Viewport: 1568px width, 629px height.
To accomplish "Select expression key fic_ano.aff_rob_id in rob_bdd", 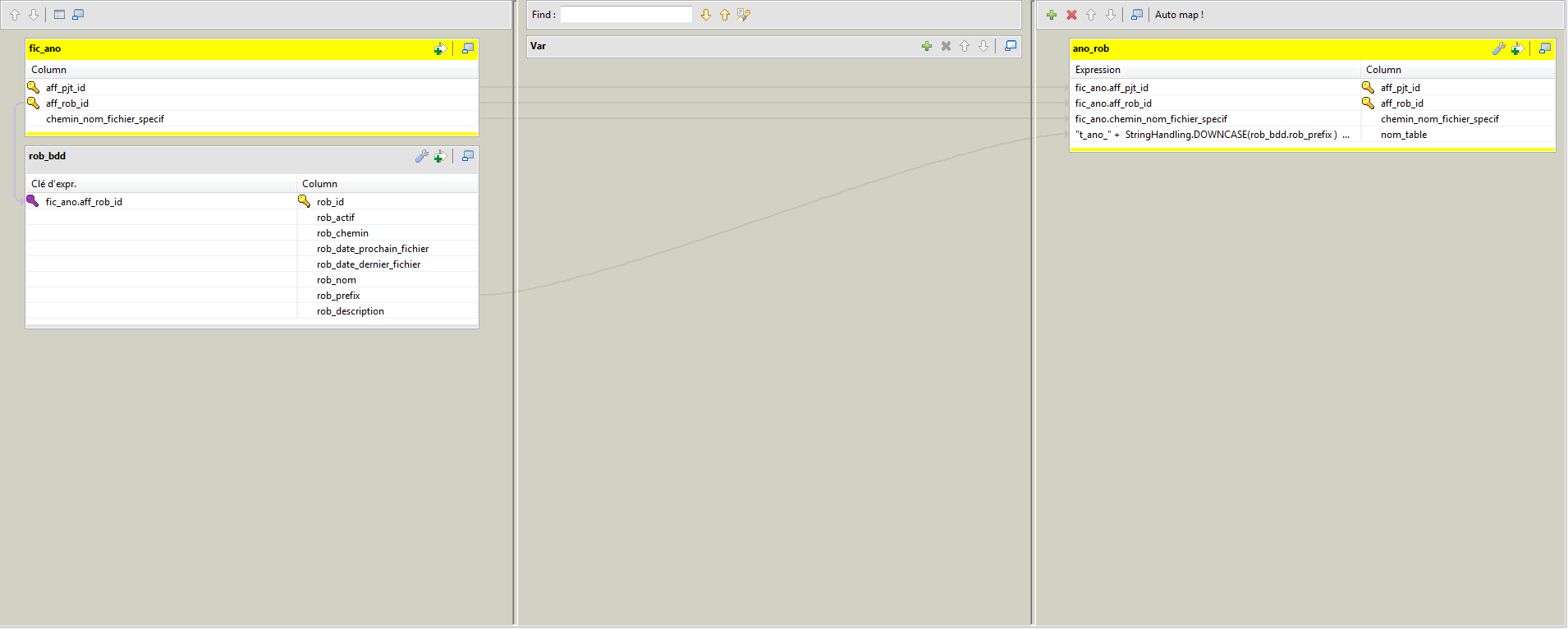I will (x=161, y=202).
